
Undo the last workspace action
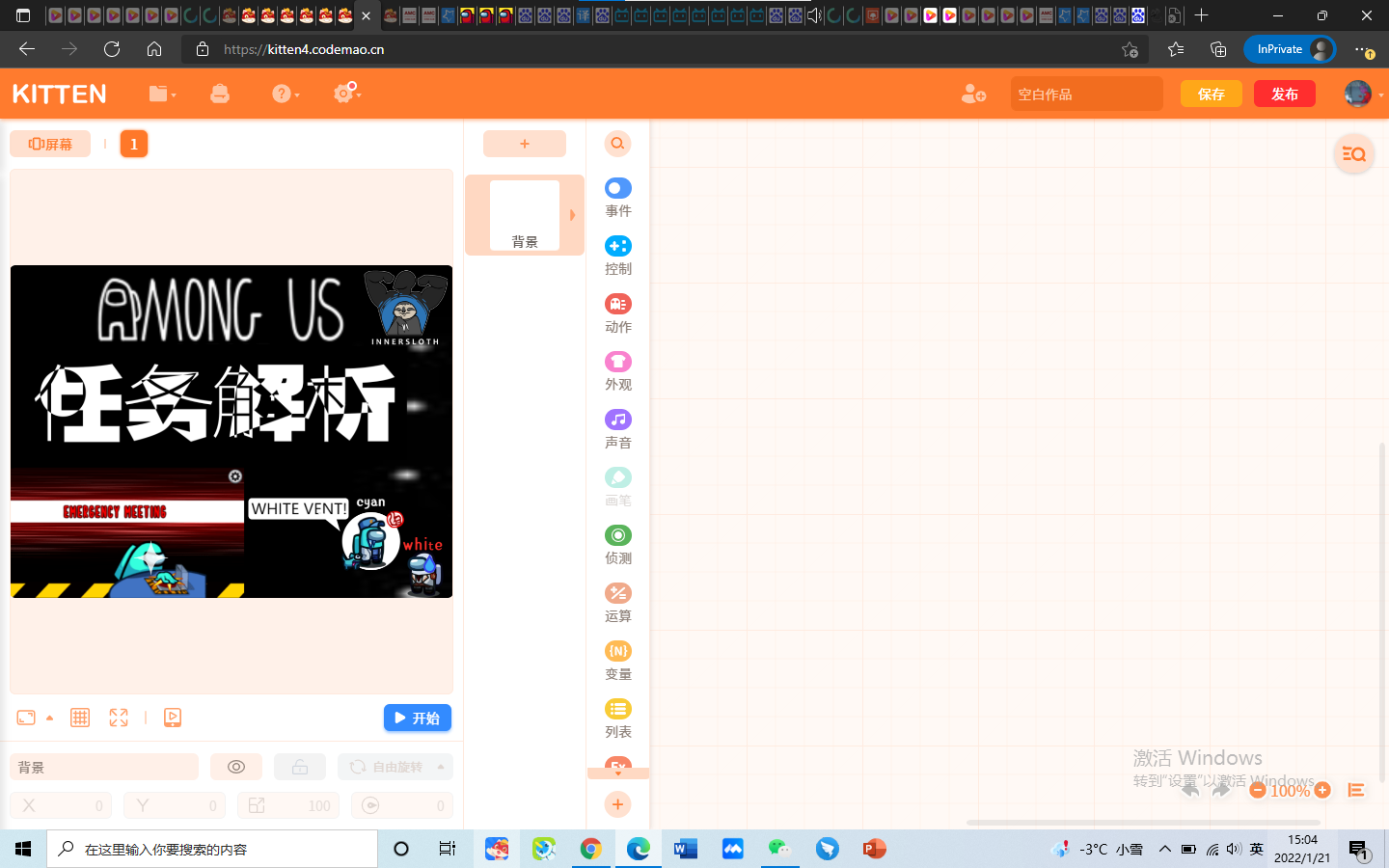[x=1190, y=790]
